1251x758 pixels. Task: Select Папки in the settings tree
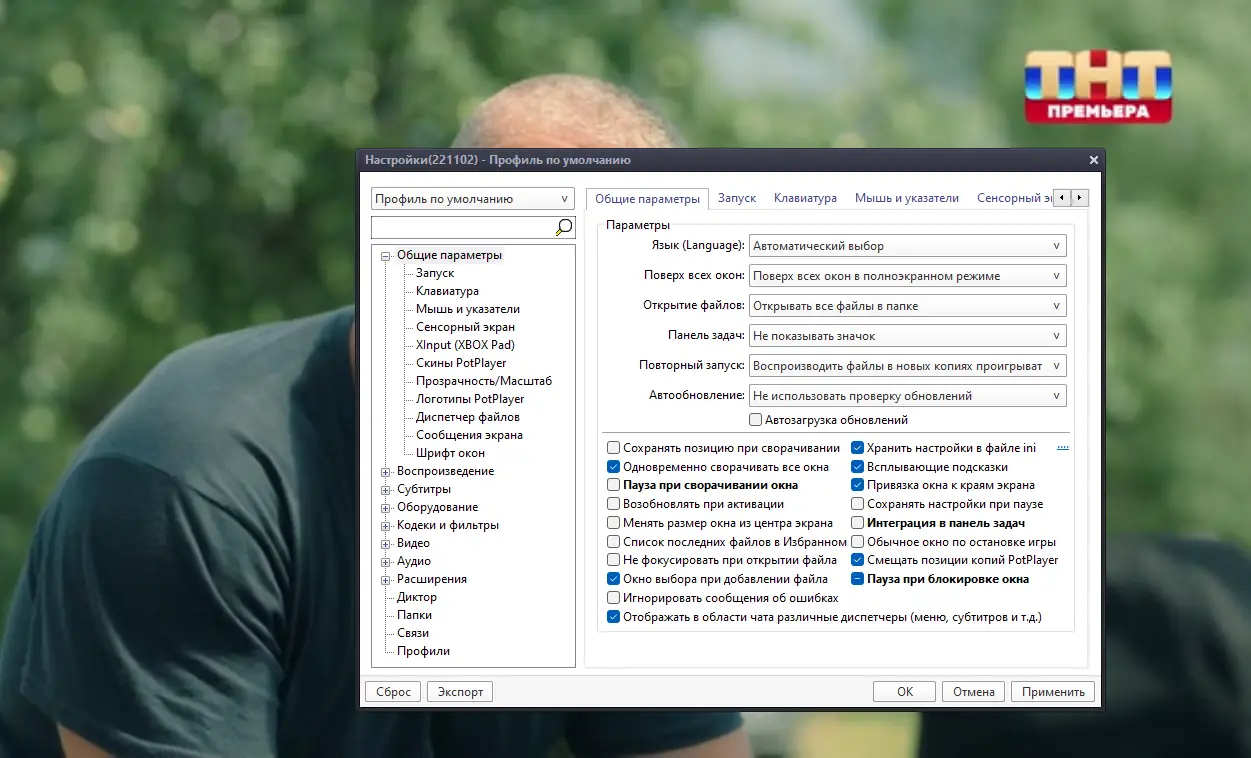pyautogui.click(x=414, y=615)
